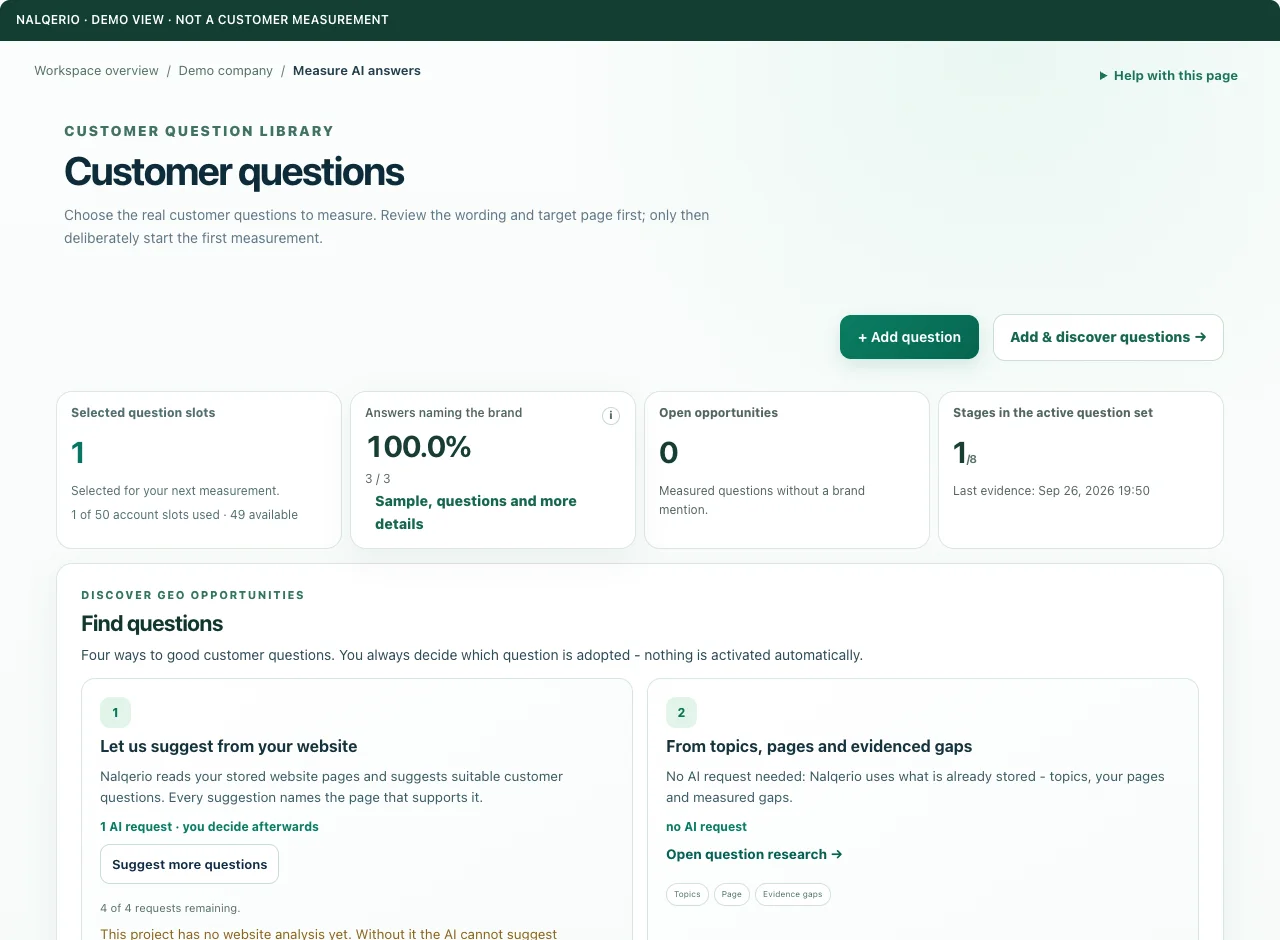
Task: Click the Nalqerio demo view banner text
Action: pos(202,20)
